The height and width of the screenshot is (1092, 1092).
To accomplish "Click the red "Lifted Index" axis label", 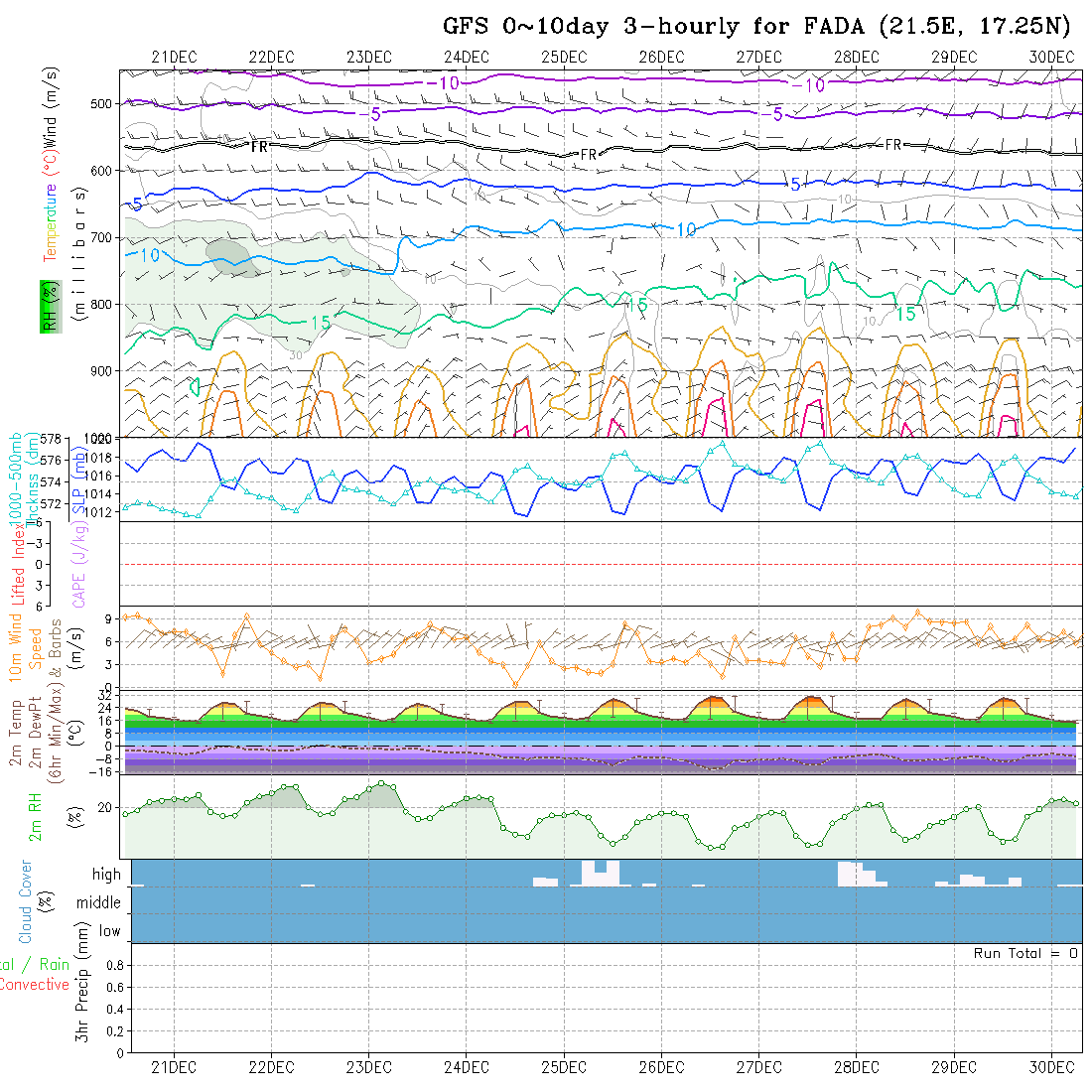I will 18,563.
